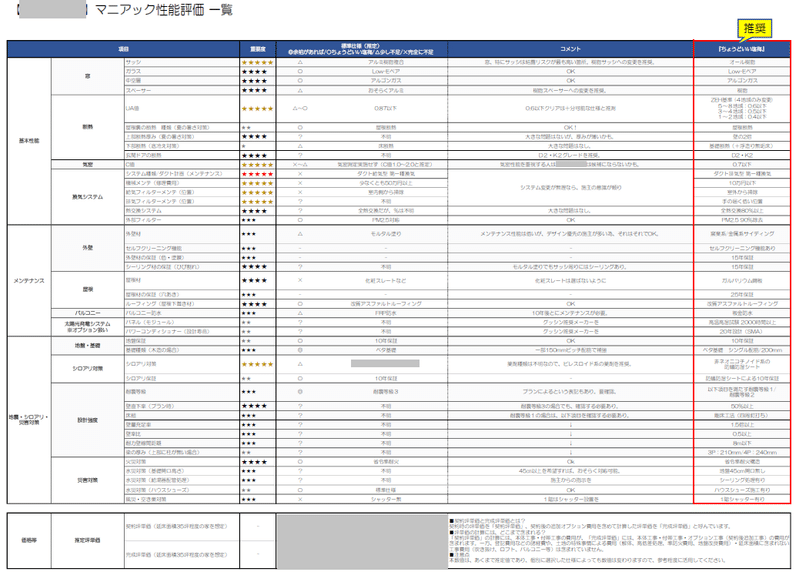Image resolution: width=800 pixels, height=572 pixels.
Task: Click the サッシ item cell
Action: [182, 62]
